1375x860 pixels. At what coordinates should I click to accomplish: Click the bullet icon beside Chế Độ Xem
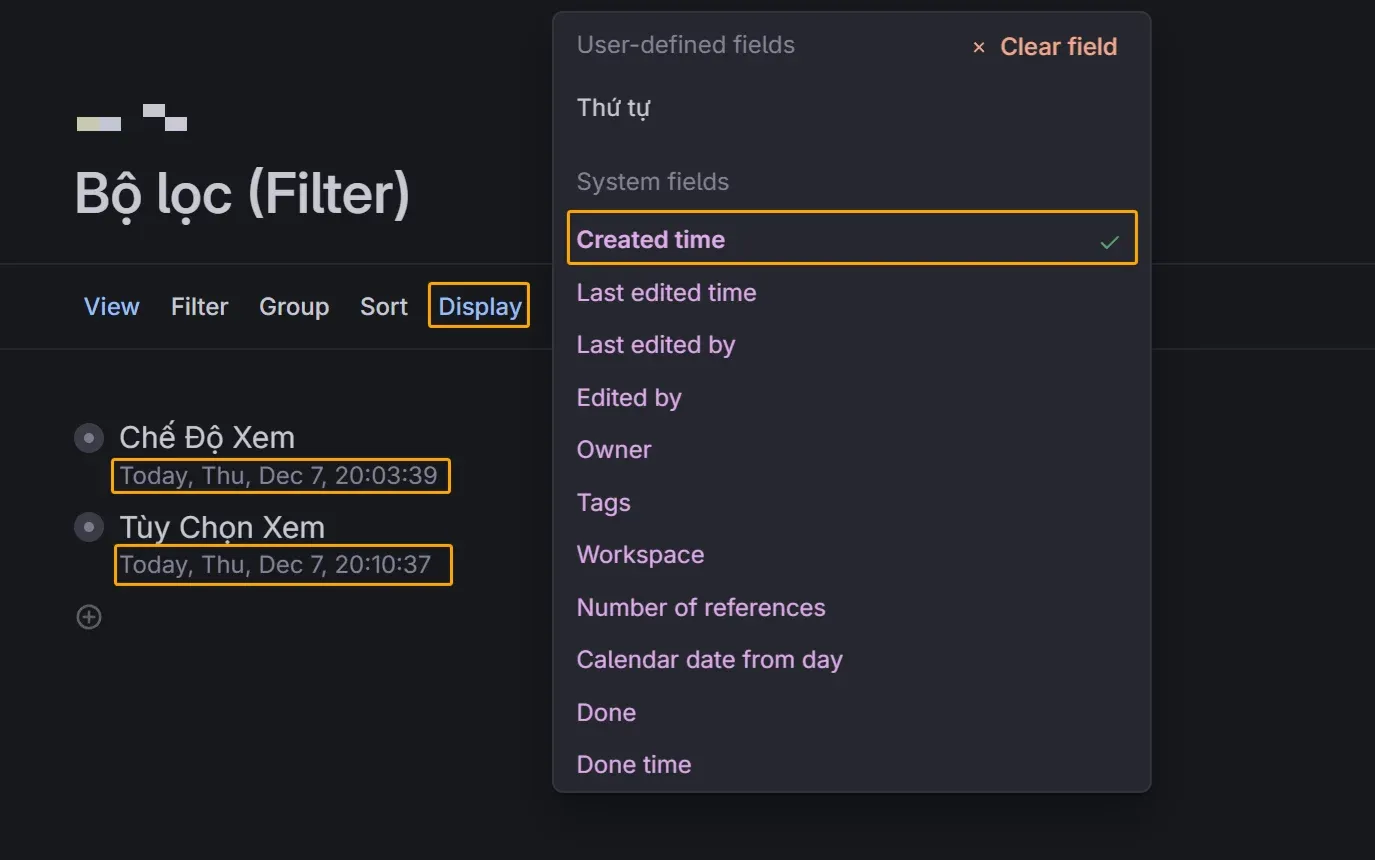pos(89,437)
